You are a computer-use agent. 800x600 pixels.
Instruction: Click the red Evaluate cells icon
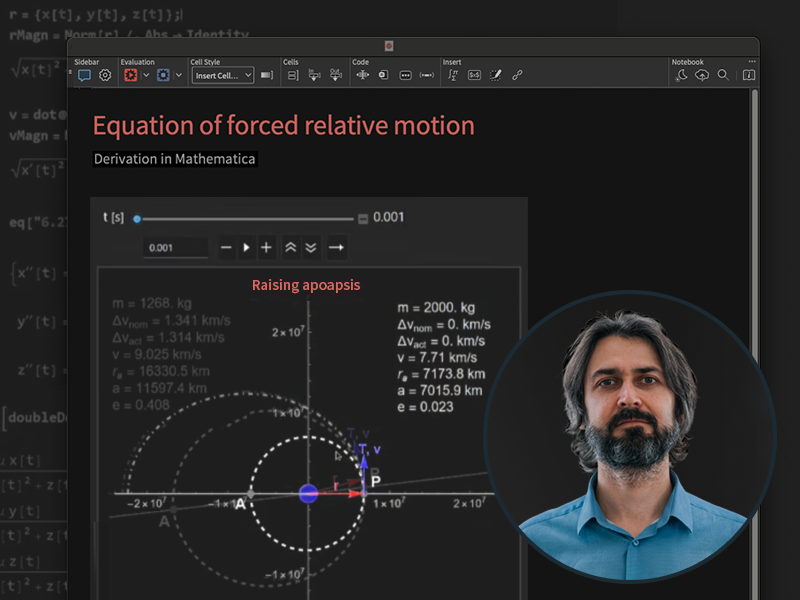[x=131, y=76]
